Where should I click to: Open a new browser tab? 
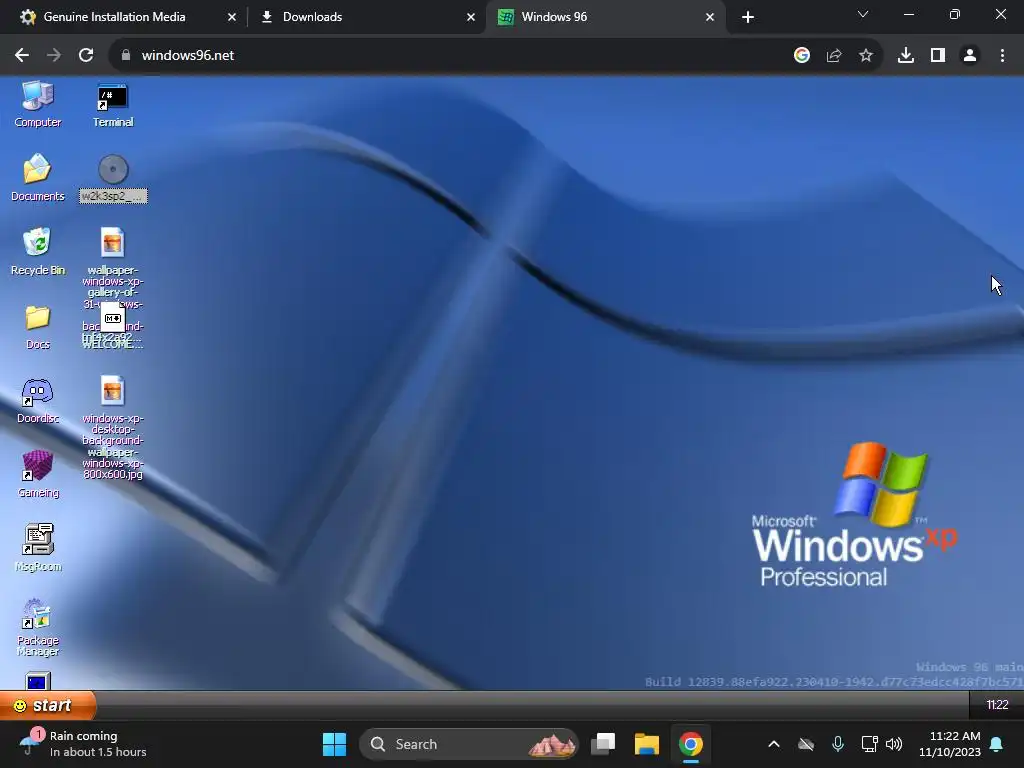pyautogui.click(x=748, y=17)
